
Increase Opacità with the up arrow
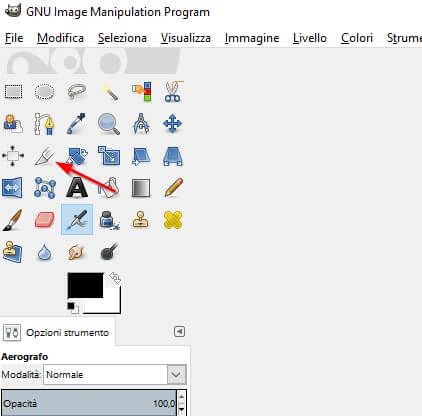pos(181,397)
